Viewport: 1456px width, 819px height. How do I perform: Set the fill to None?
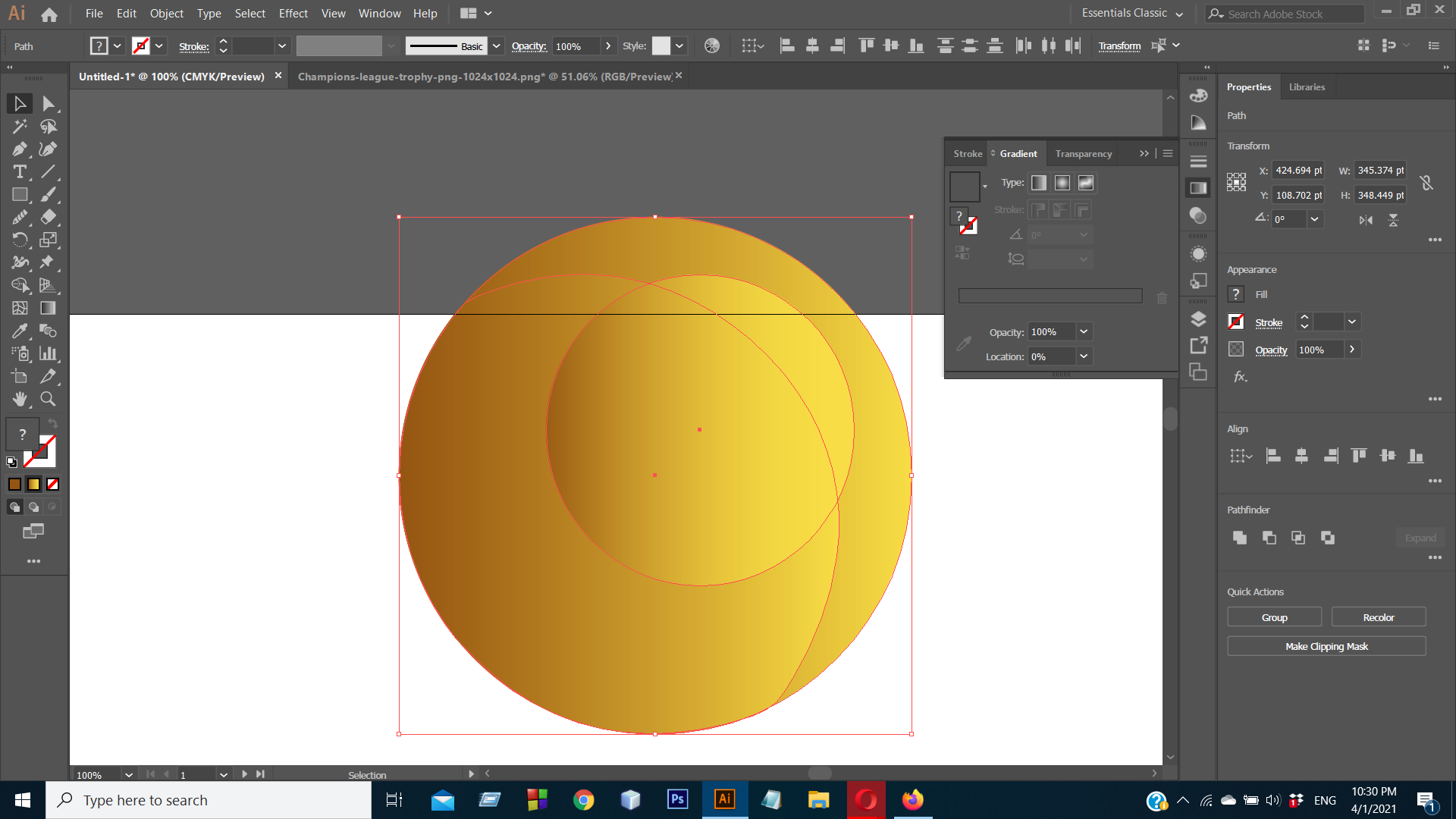point(52,484)
